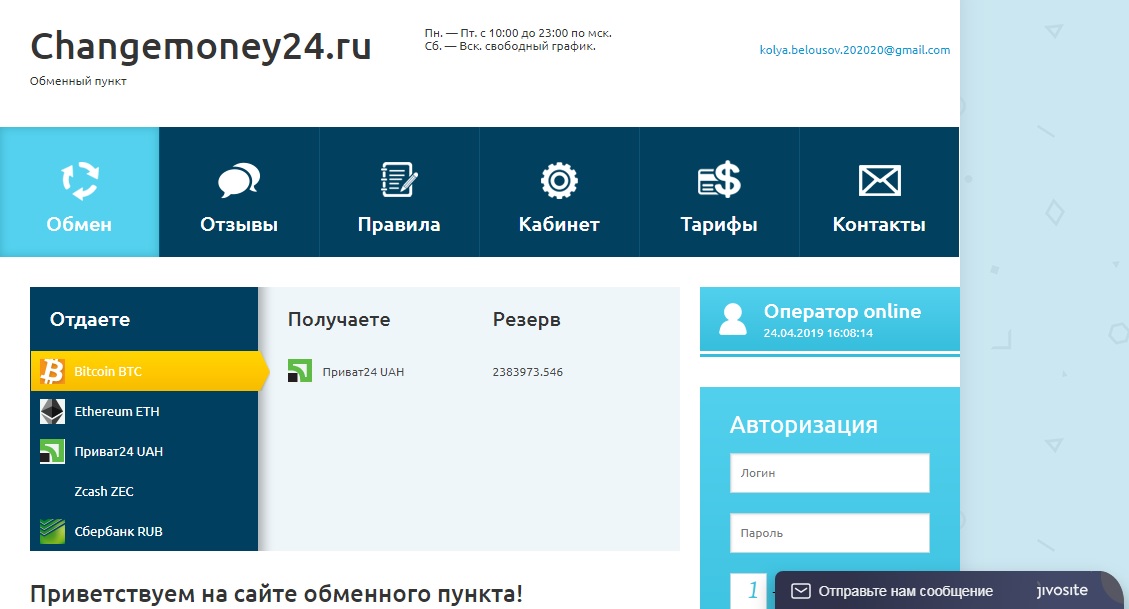Select Приват24 UAH in Отдаете list
The image size is (1129, 609).
(118, 451)
